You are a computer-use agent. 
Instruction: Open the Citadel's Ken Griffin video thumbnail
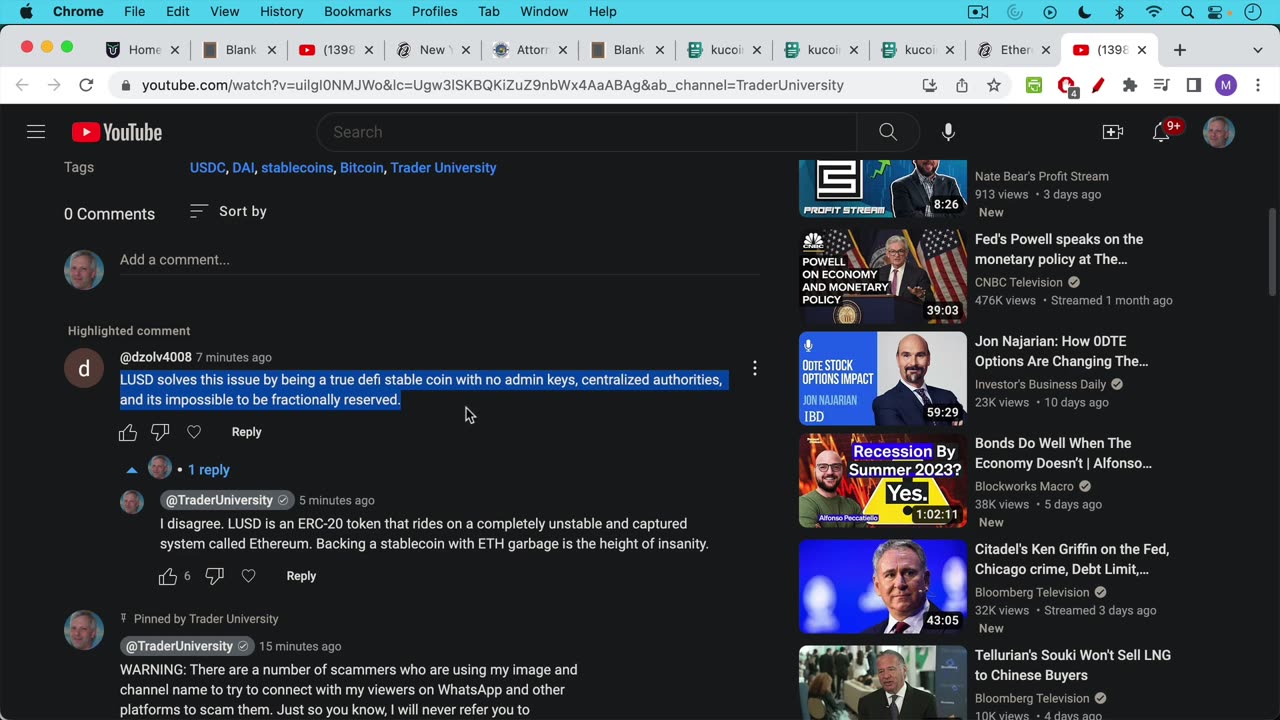(x=883, y=586)
